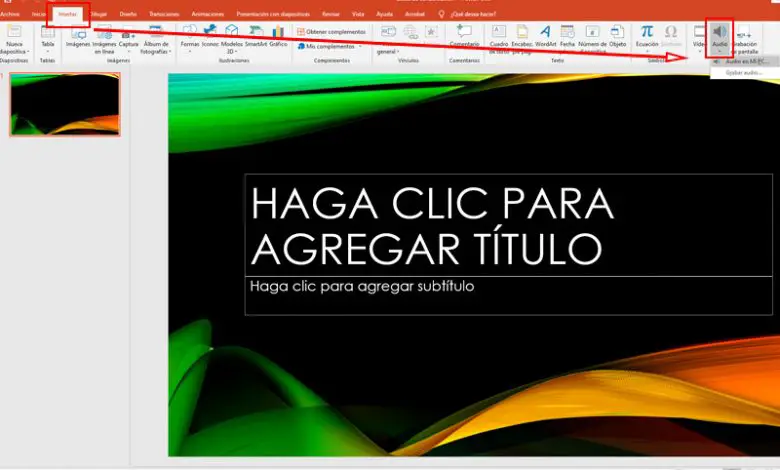The height and width of the screenshot is (470, 780).
Task: Click the lightbulb ¿Qué desea hacer? search
Action: [467, 14]
